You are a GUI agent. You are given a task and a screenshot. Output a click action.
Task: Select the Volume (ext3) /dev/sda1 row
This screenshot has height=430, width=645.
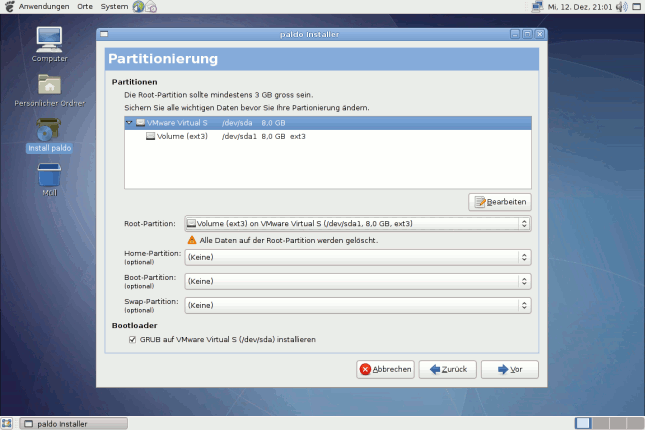328,136
